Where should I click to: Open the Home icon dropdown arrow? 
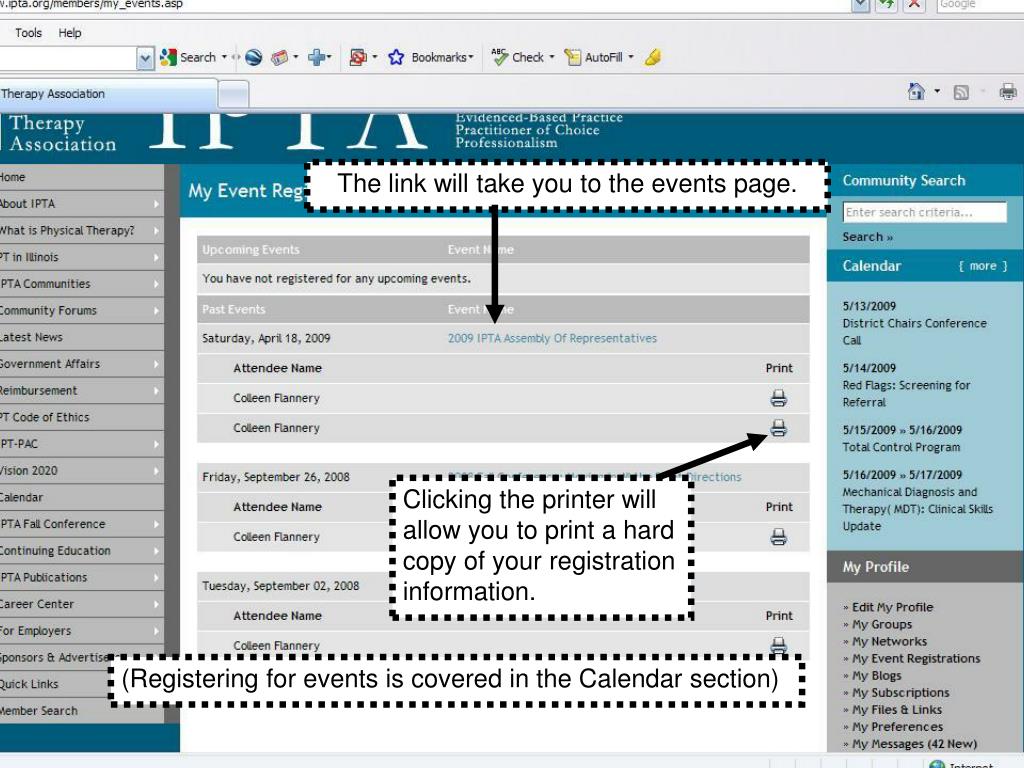click(937, 91)
